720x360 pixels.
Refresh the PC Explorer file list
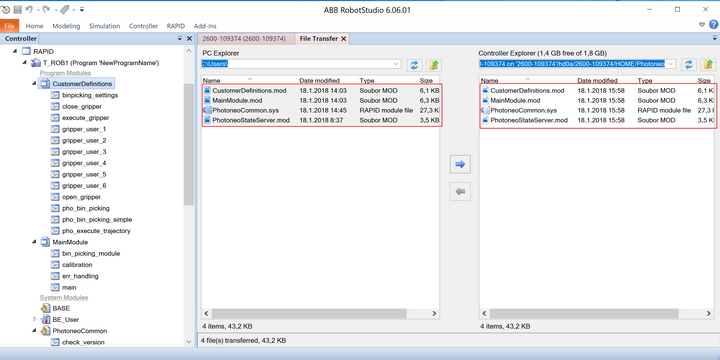(414, 65)
